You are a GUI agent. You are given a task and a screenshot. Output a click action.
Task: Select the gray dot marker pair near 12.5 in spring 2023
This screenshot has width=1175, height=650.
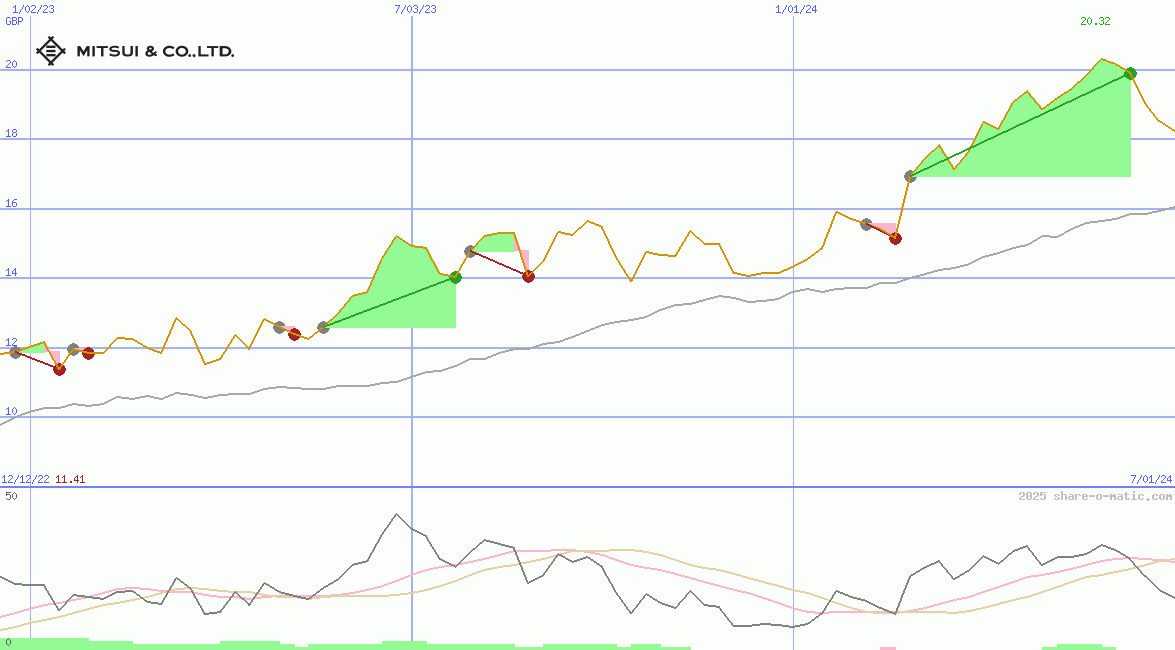coord(280,326)
